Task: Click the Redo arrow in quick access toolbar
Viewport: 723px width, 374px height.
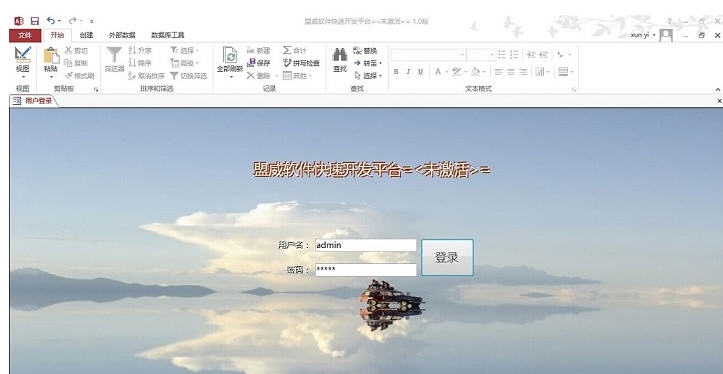Action: 72,21
